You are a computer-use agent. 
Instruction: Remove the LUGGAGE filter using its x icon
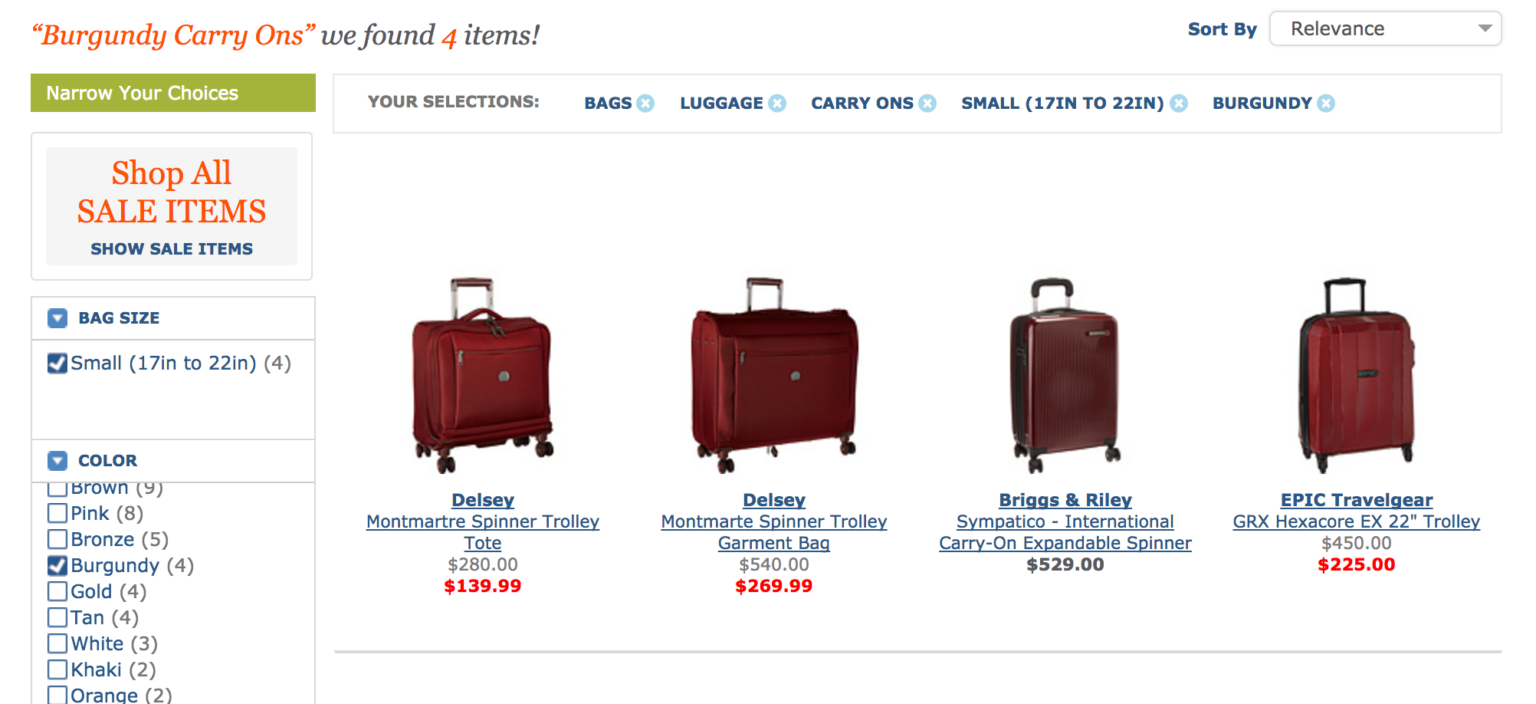(x=777, y=103)
